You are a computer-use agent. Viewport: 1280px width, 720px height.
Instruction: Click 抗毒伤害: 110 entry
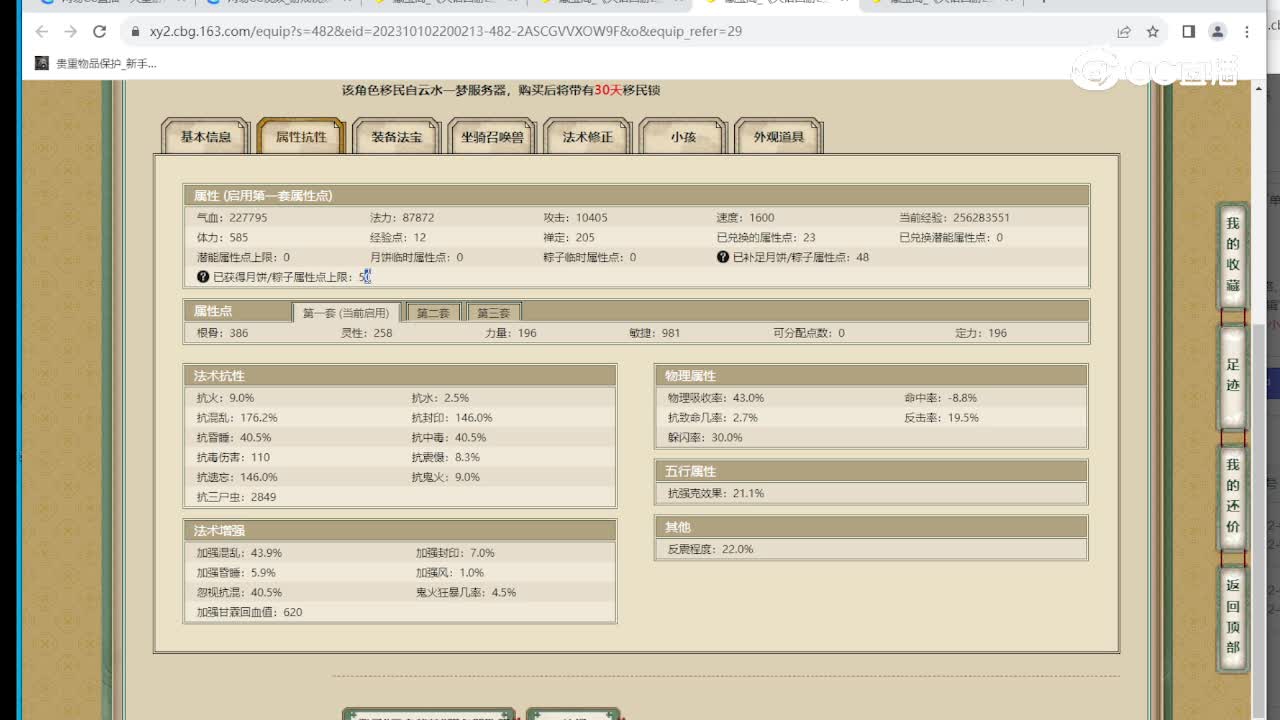(233, 457)
